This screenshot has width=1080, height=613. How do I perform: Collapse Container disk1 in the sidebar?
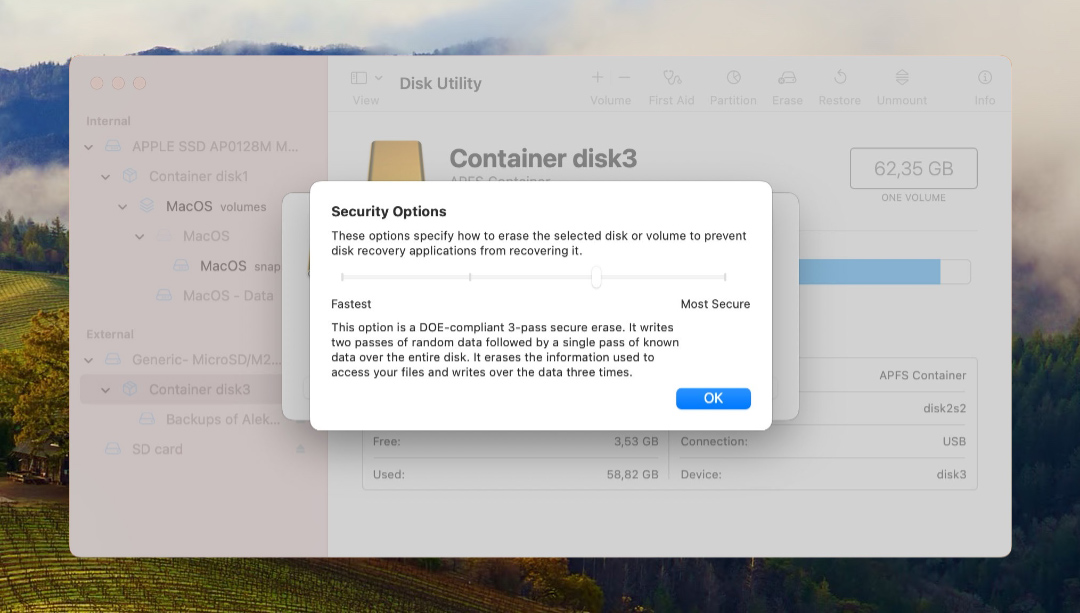click(x=106, y=176)
